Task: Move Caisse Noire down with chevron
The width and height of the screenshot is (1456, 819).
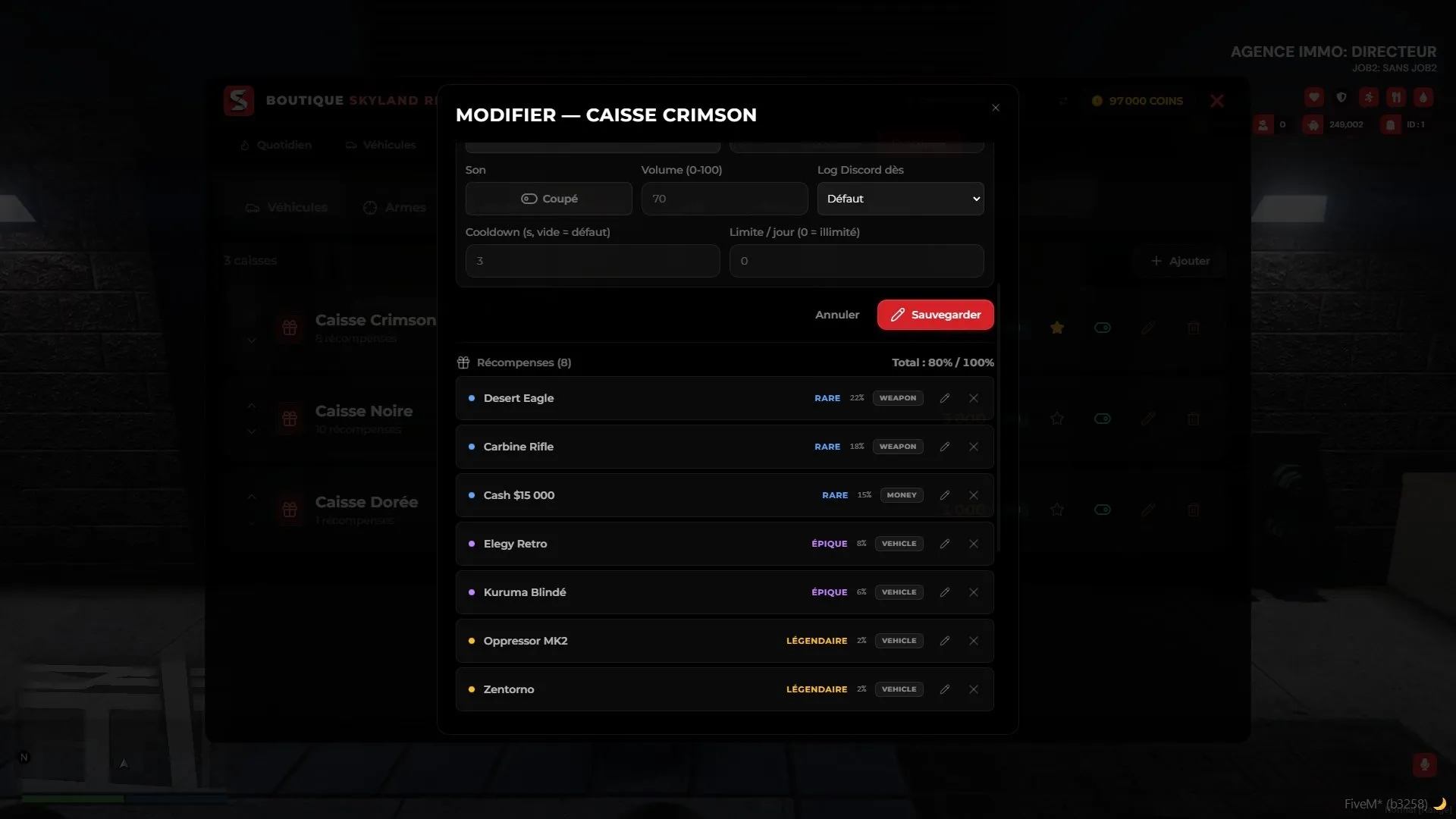Action: coord(252,431)
